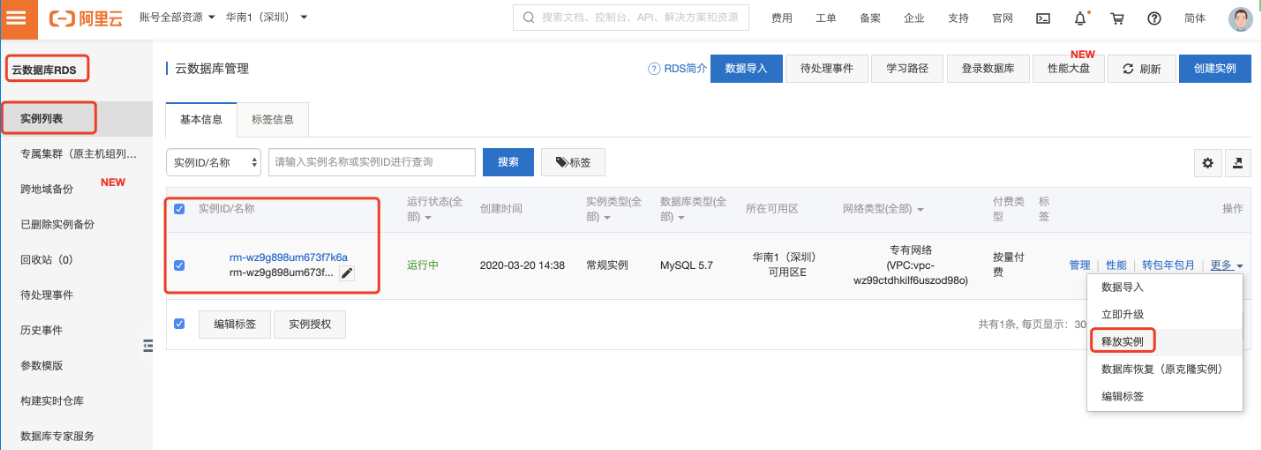Click the 学习路径 button

pos(907,68)
